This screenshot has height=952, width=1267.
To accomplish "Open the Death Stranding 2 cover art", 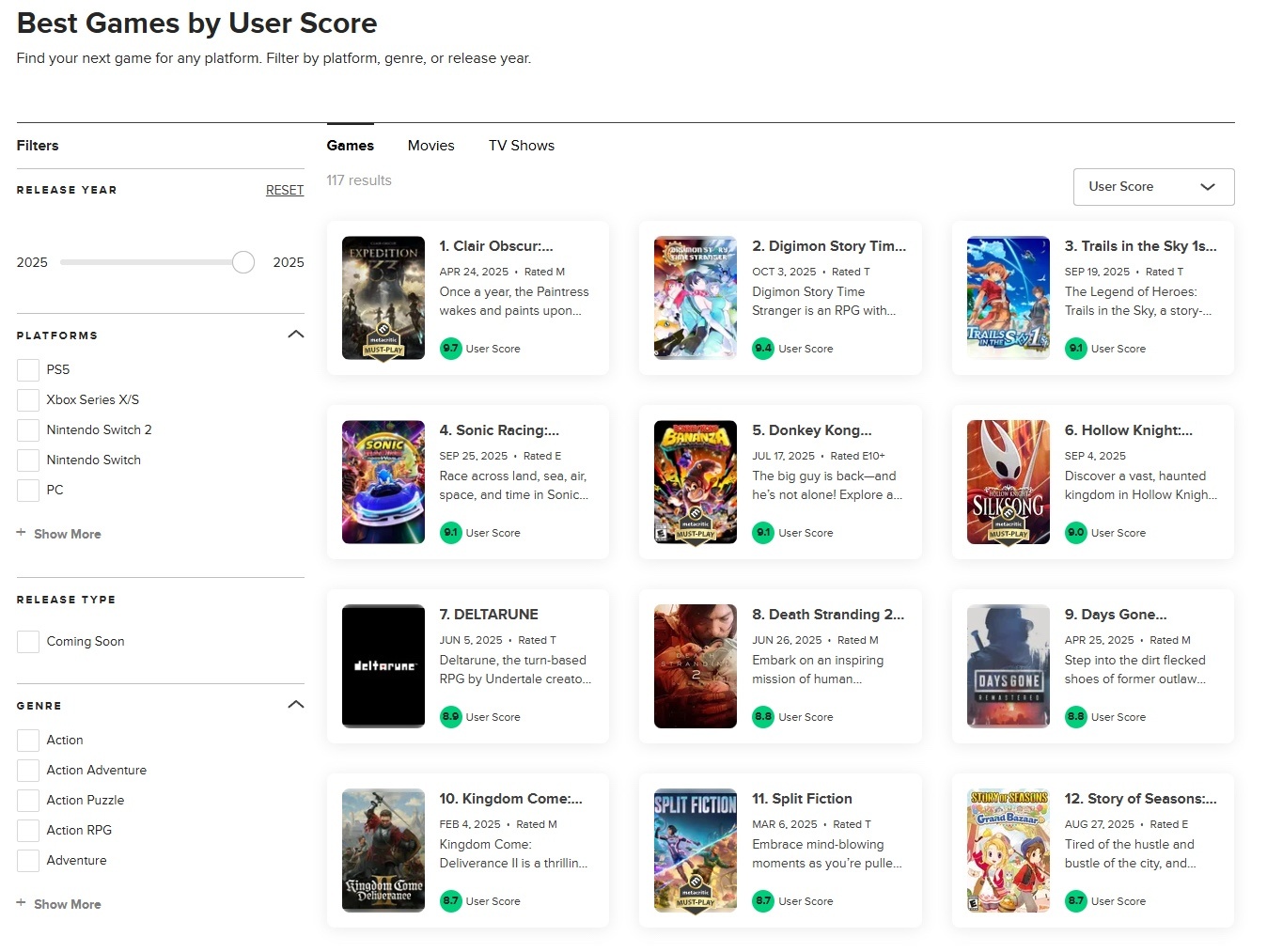I will (696, 666).
